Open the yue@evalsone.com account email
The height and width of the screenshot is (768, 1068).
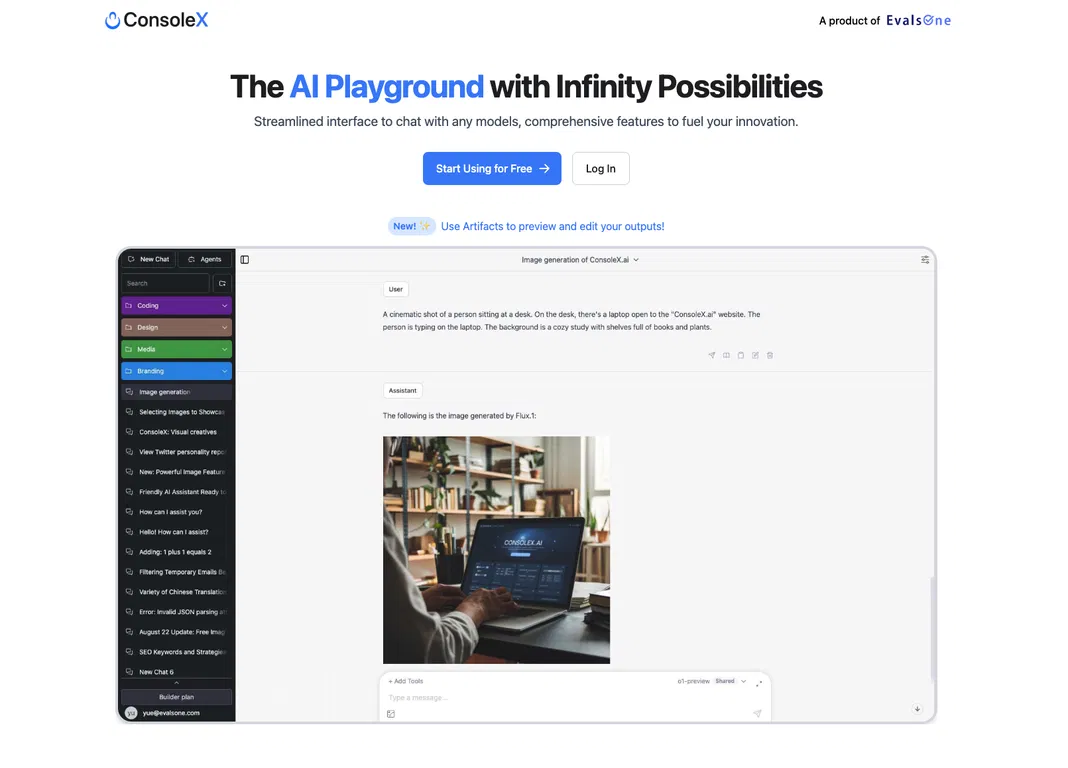[x=171, y=713]
